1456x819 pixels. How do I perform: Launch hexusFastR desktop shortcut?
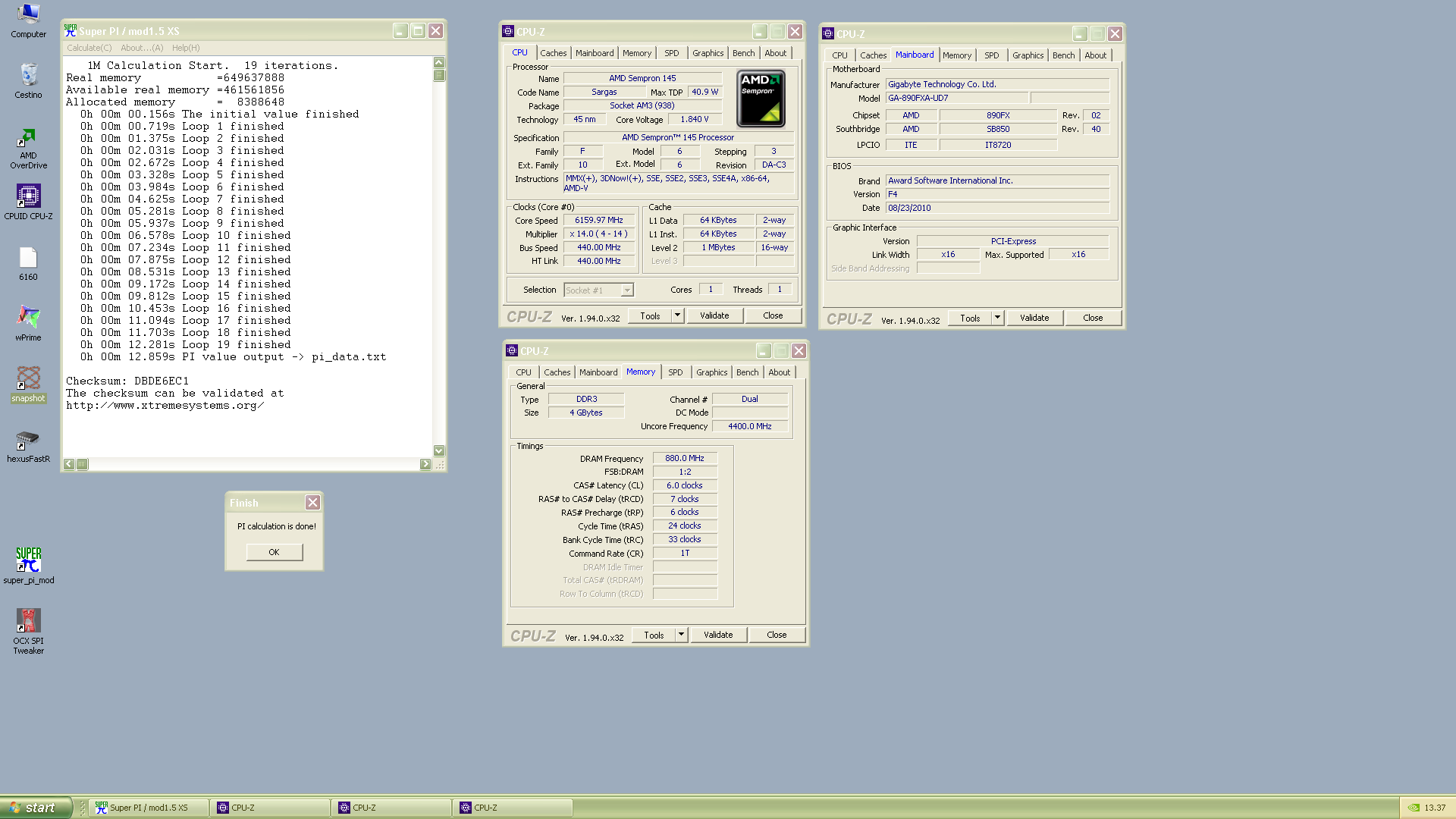tap(28, 446)
